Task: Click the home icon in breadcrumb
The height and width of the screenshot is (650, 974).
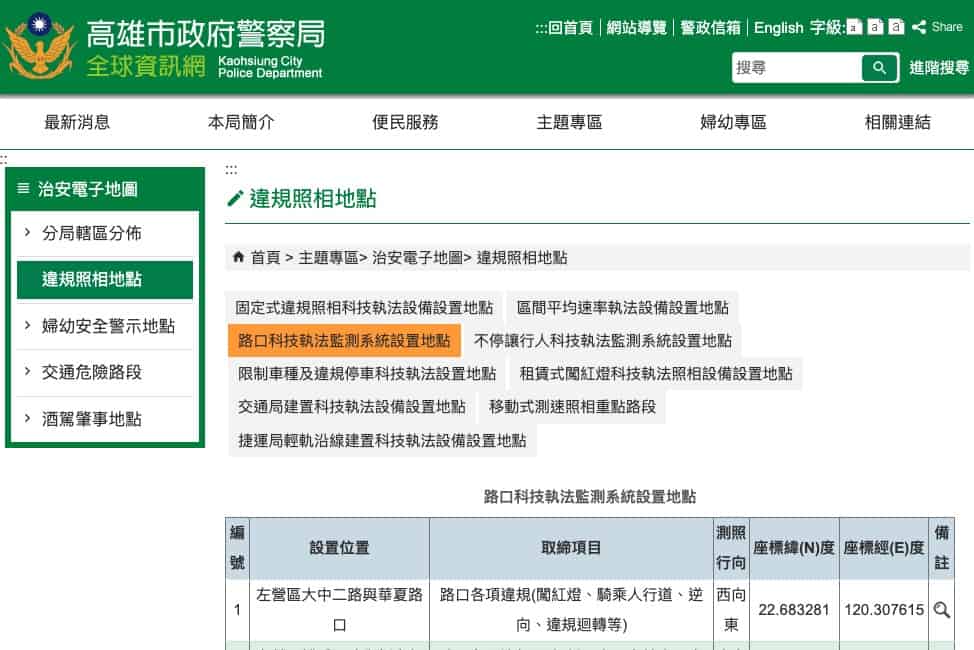Action: (238, 257)
